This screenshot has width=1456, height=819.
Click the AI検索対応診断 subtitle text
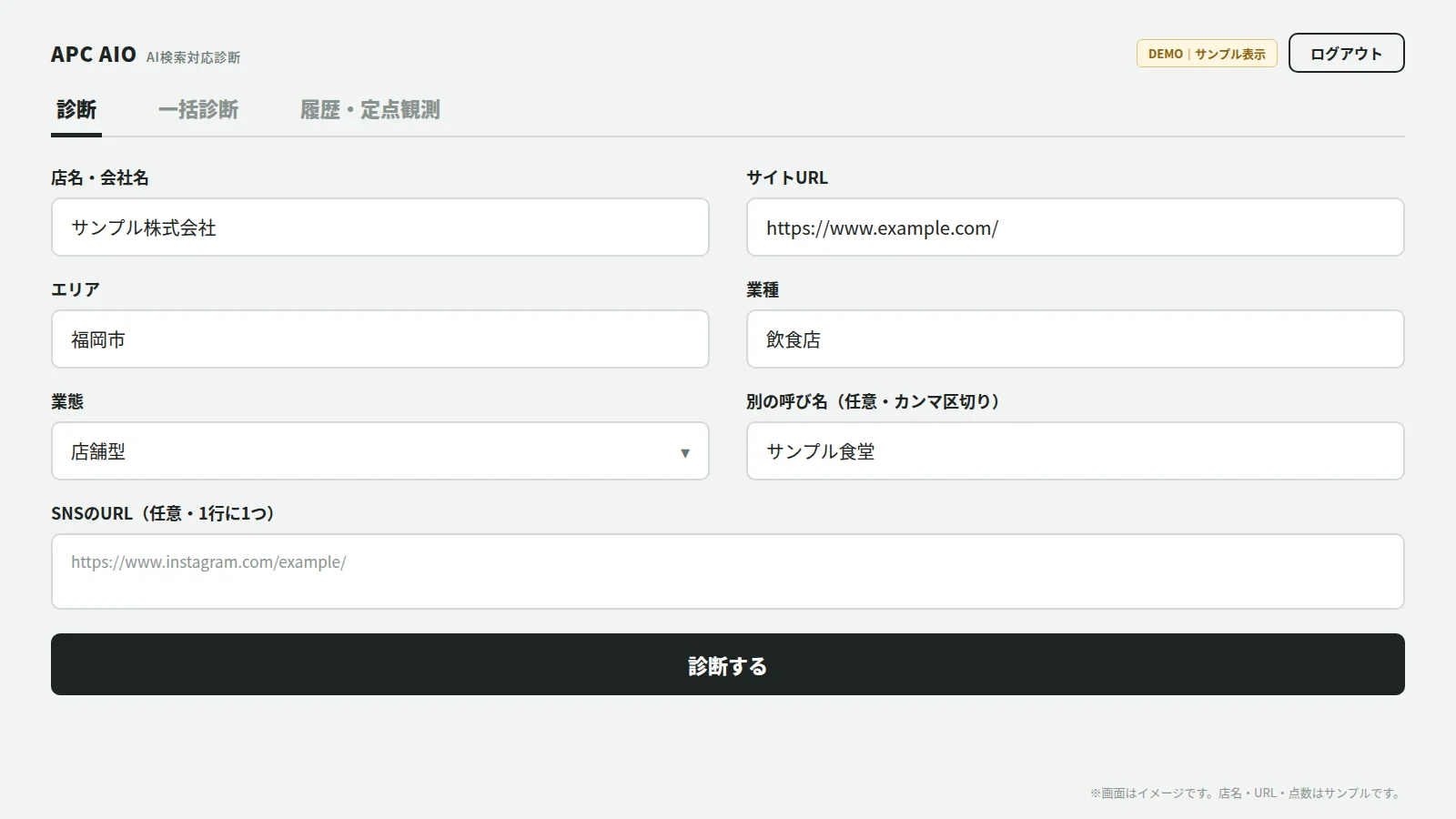click(x=194, y=57)
